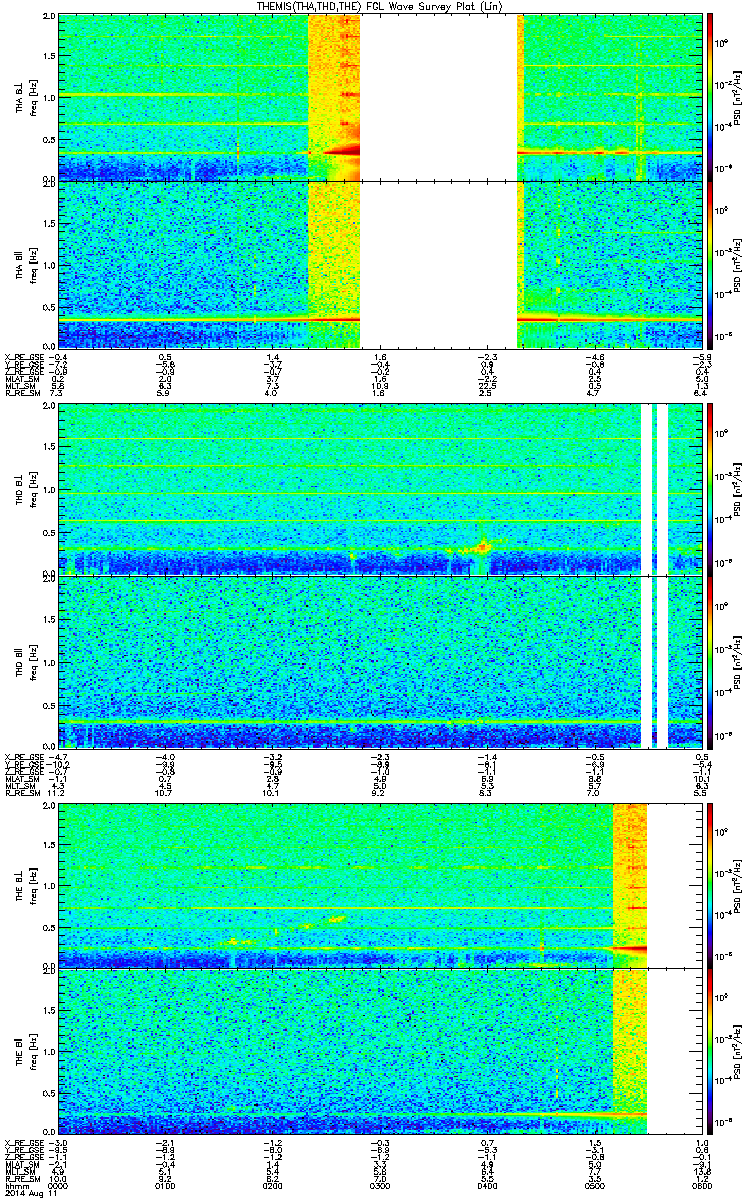Click the THA B-parallel PSD color bar

[x=711, y=264]
